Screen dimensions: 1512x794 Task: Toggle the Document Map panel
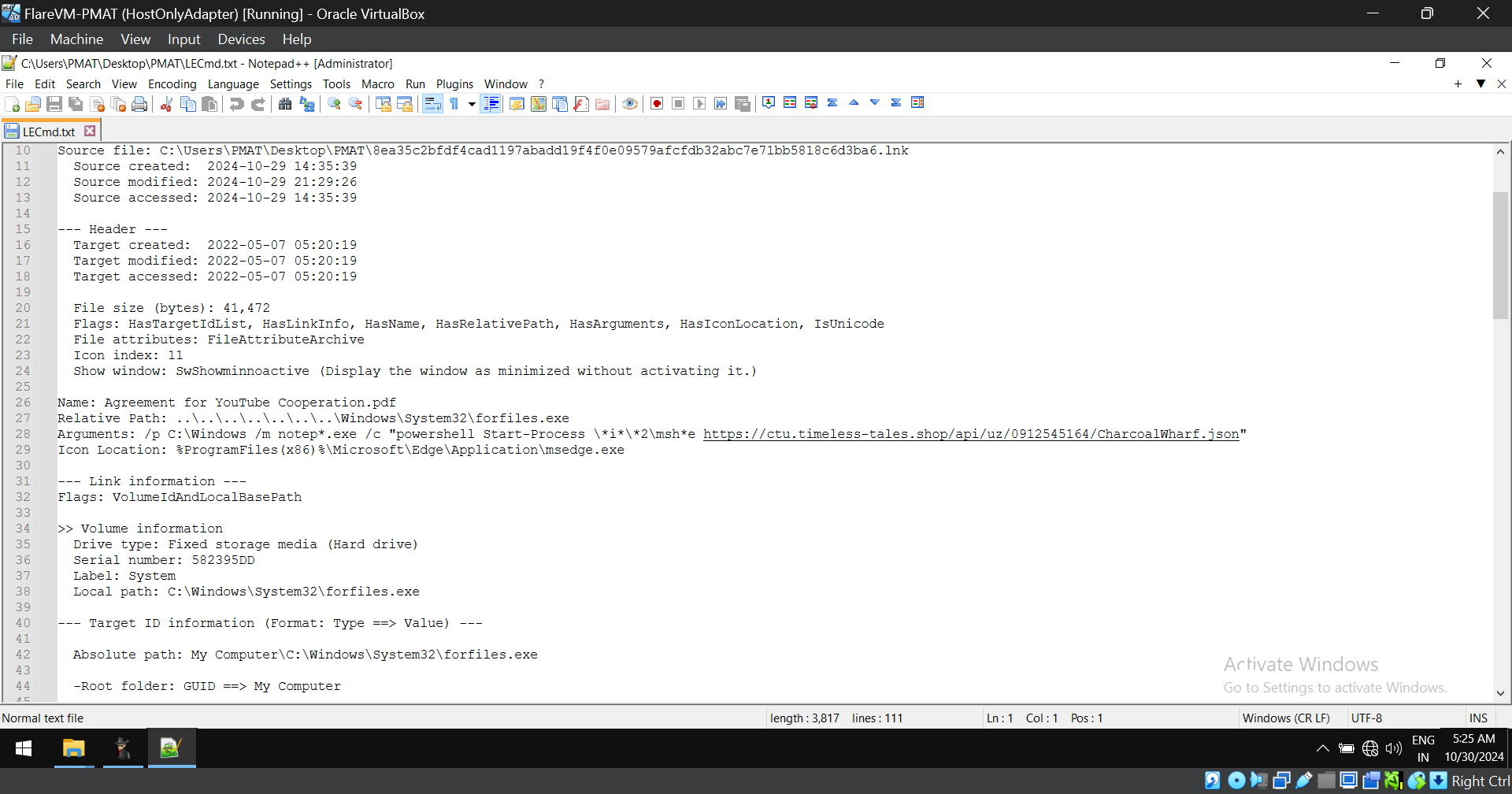(539, 104)
